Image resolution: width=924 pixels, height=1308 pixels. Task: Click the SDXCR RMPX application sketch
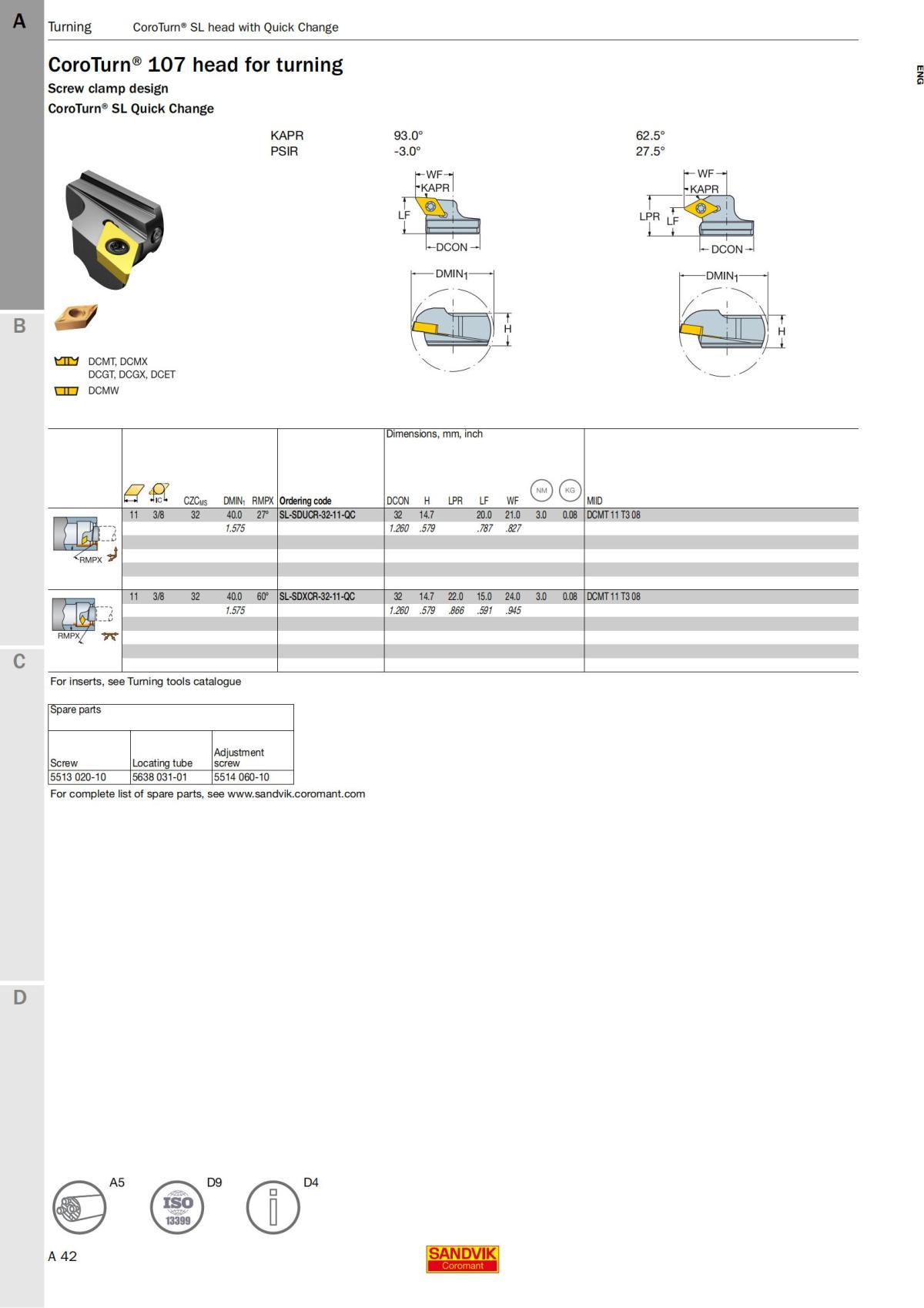[85, 620]
